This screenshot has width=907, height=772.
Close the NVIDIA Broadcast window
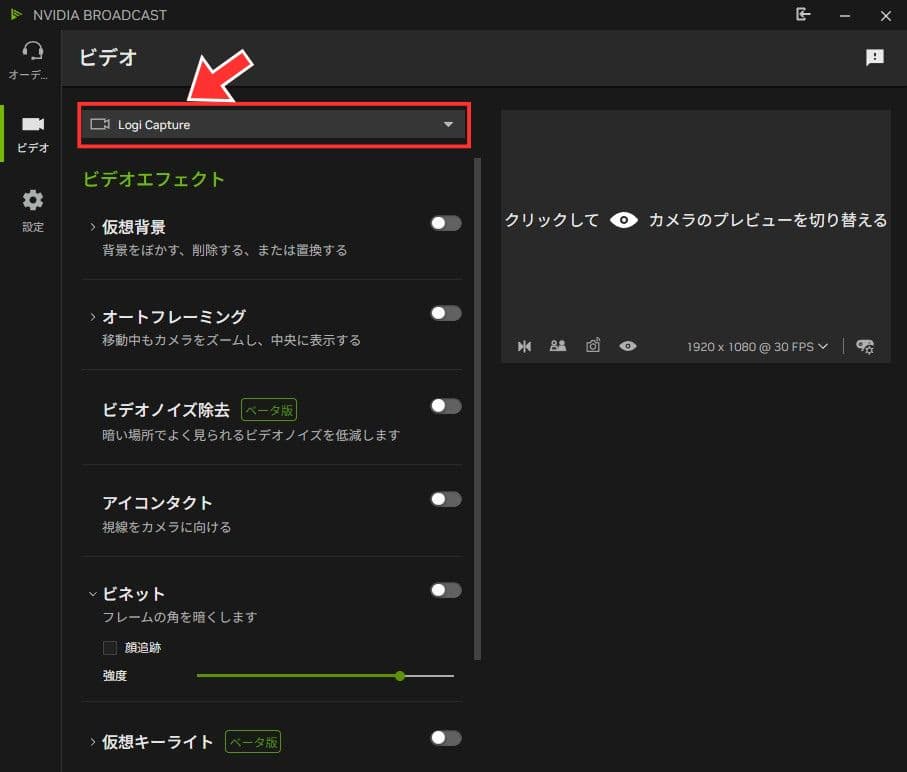[x=886, y=16]
